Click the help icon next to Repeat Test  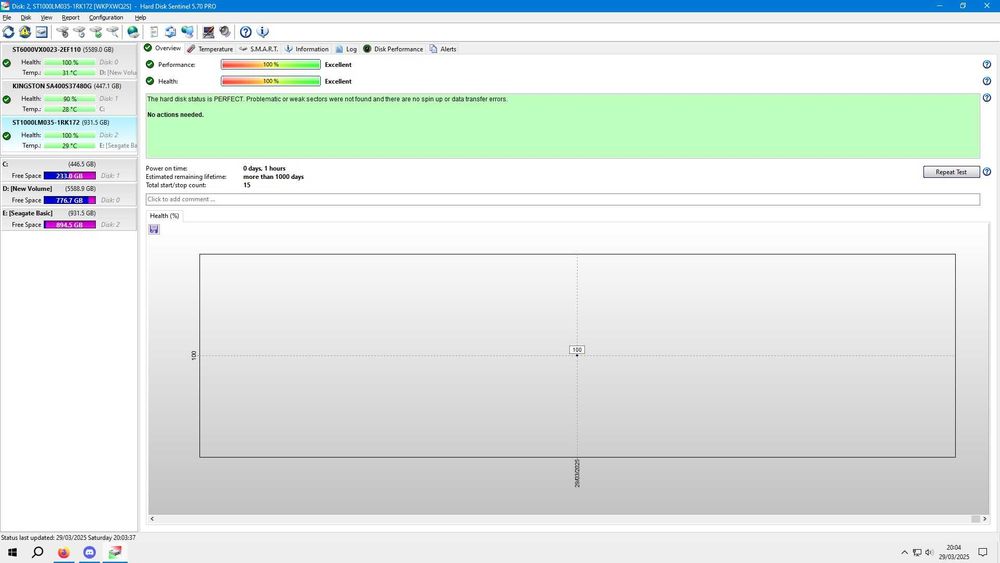(987, 172)
